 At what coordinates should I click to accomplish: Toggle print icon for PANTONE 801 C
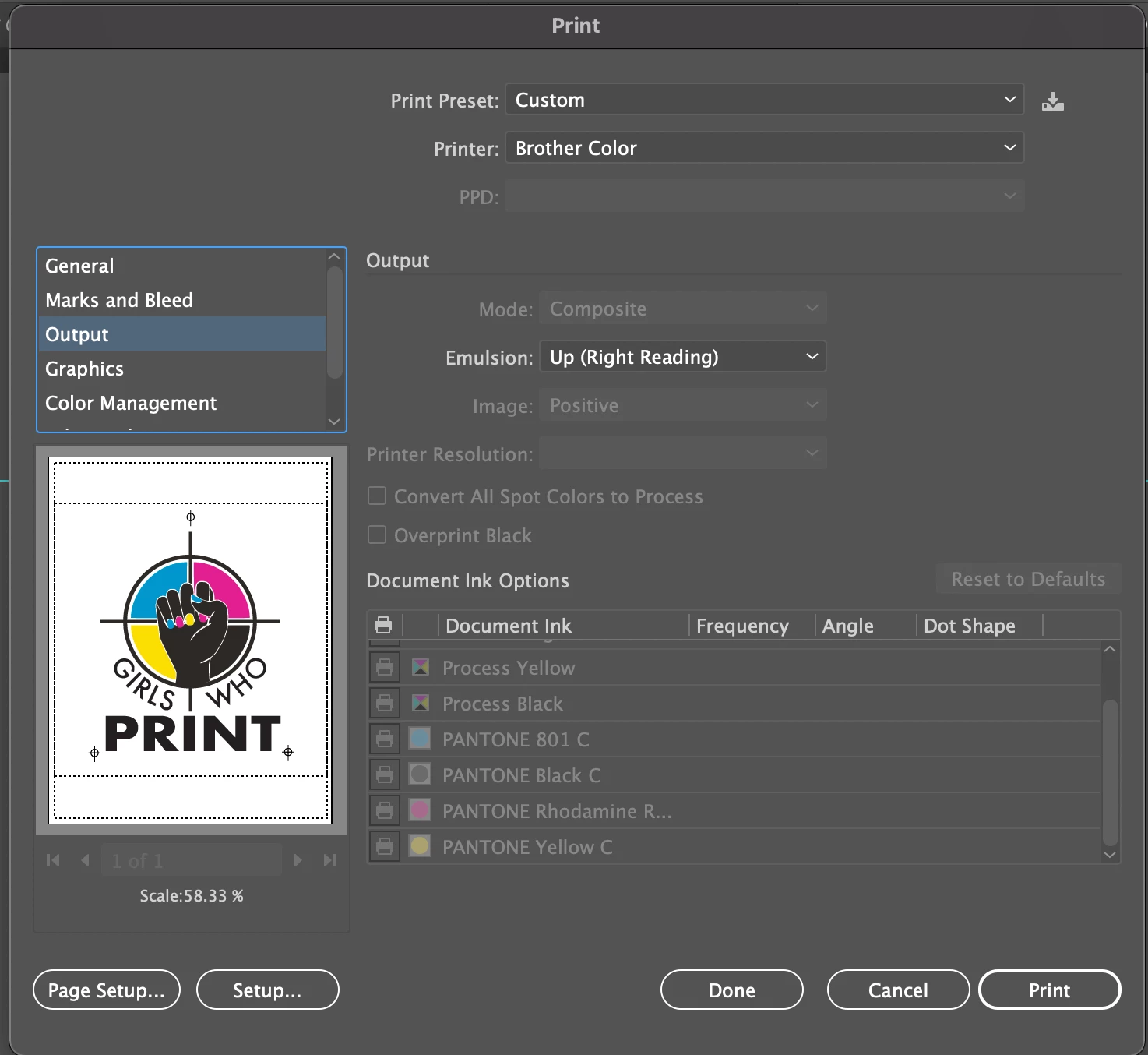click(x=385, y=739)
